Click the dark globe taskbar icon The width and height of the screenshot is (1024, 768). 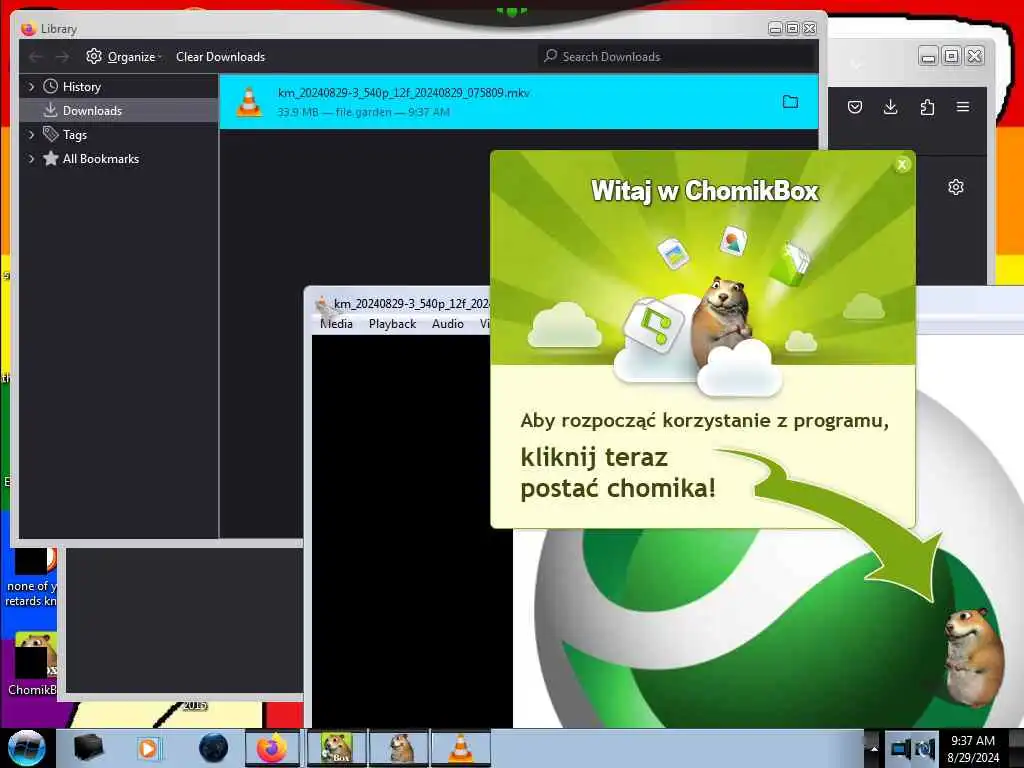tap(214, 748)
